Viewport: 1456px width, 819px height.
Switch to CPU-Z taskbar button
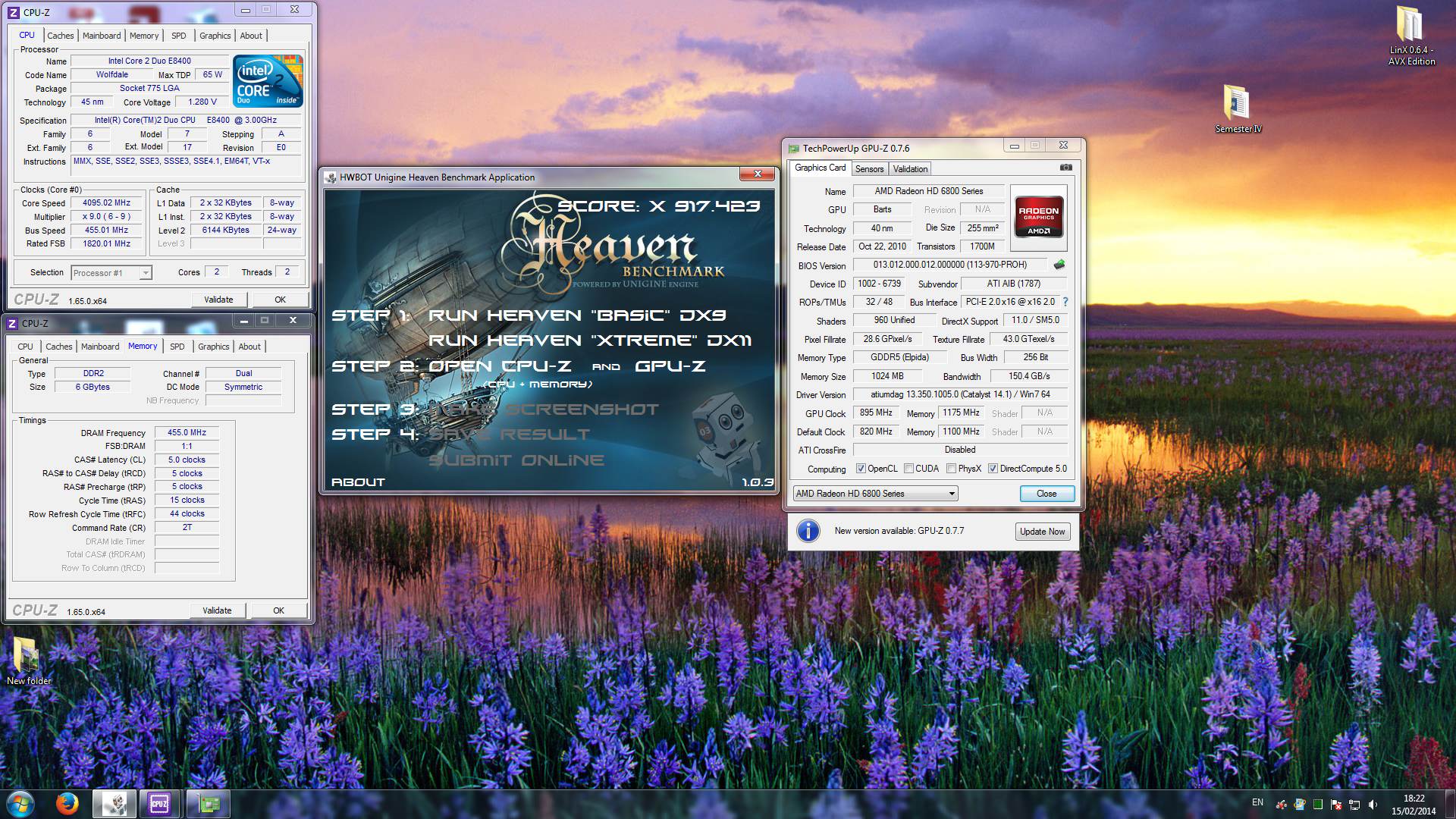(x=160, y=804)
